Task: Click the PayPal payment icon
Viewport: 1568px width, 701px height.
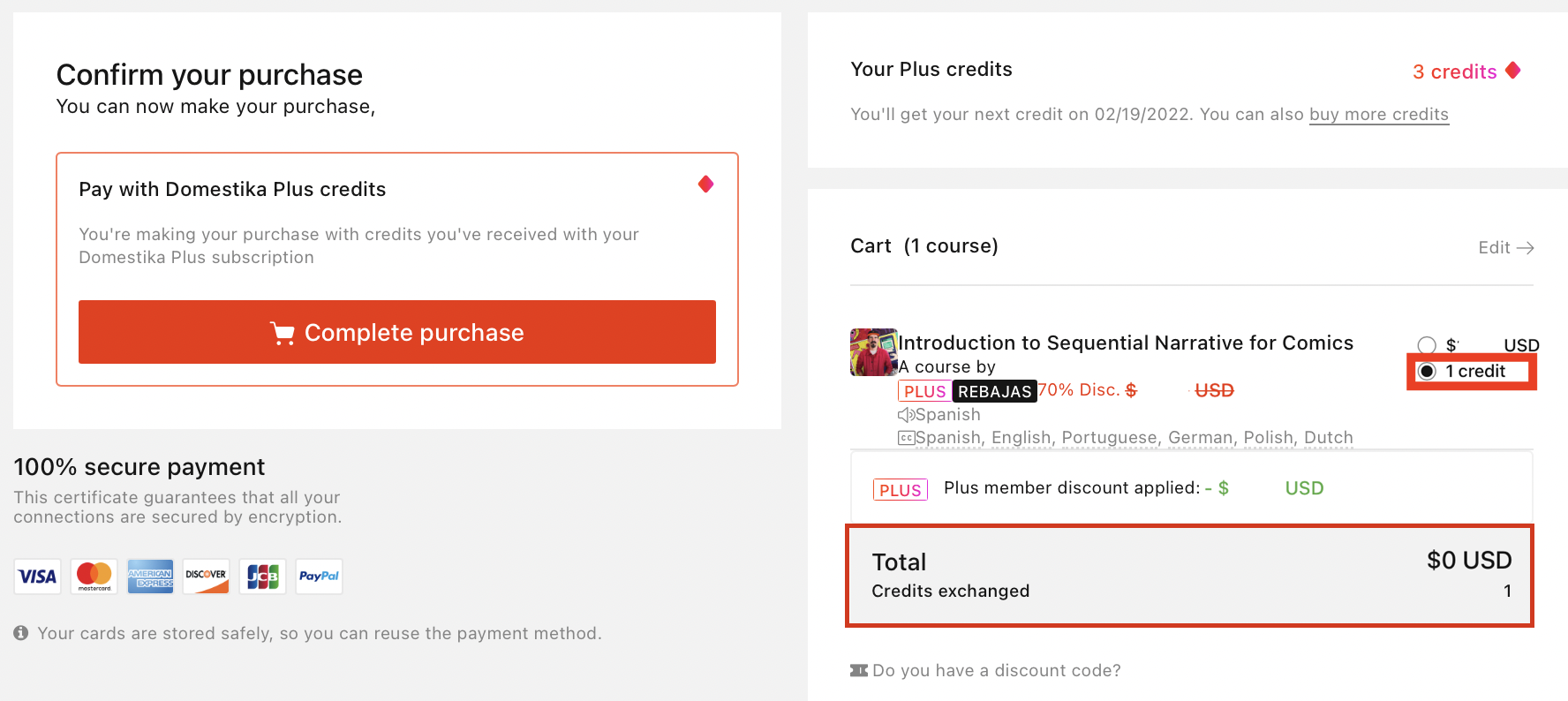Action: [x=319, y=577]
